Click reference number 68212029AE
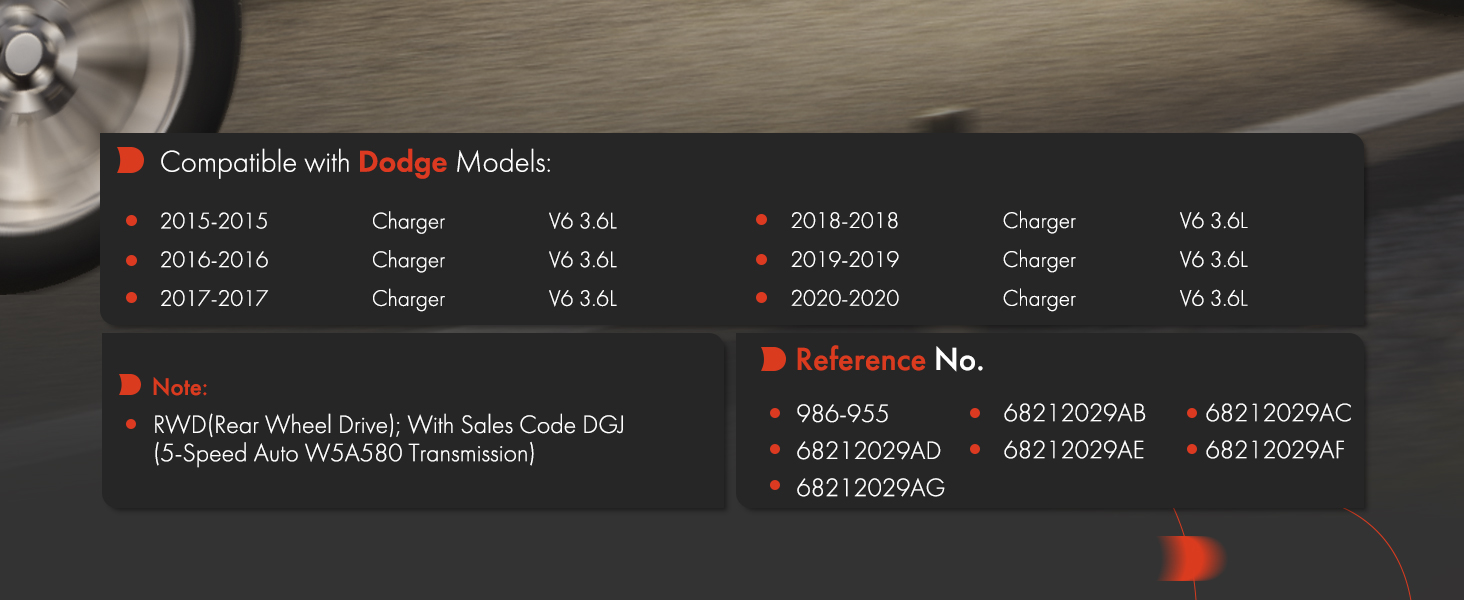This screenshot has width=1464, height=600. [x=1073, y=451]
